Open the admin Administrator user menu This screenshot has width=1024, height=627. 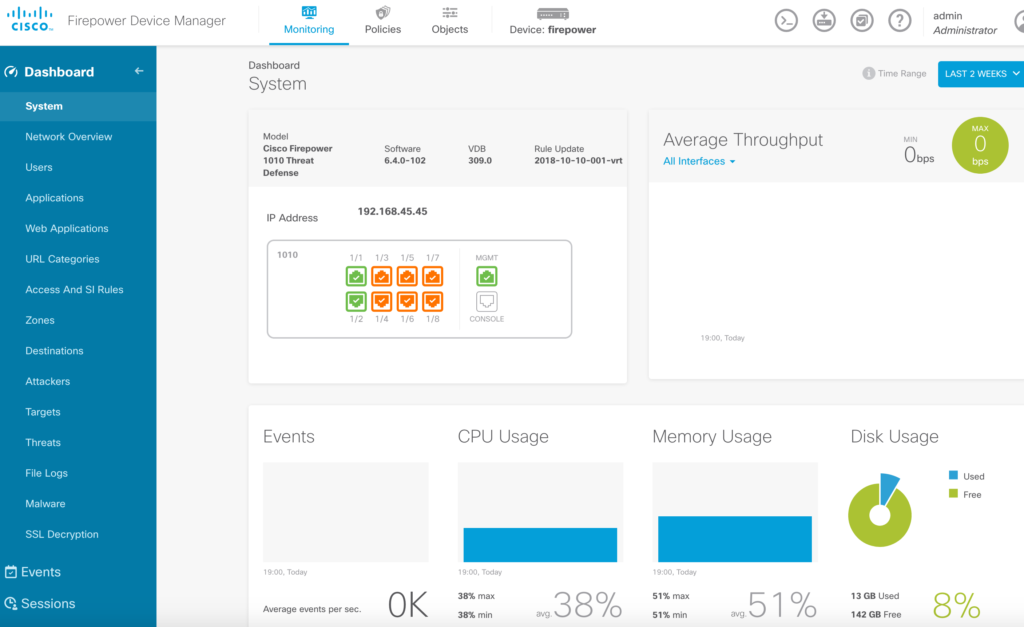click(964, 22)
